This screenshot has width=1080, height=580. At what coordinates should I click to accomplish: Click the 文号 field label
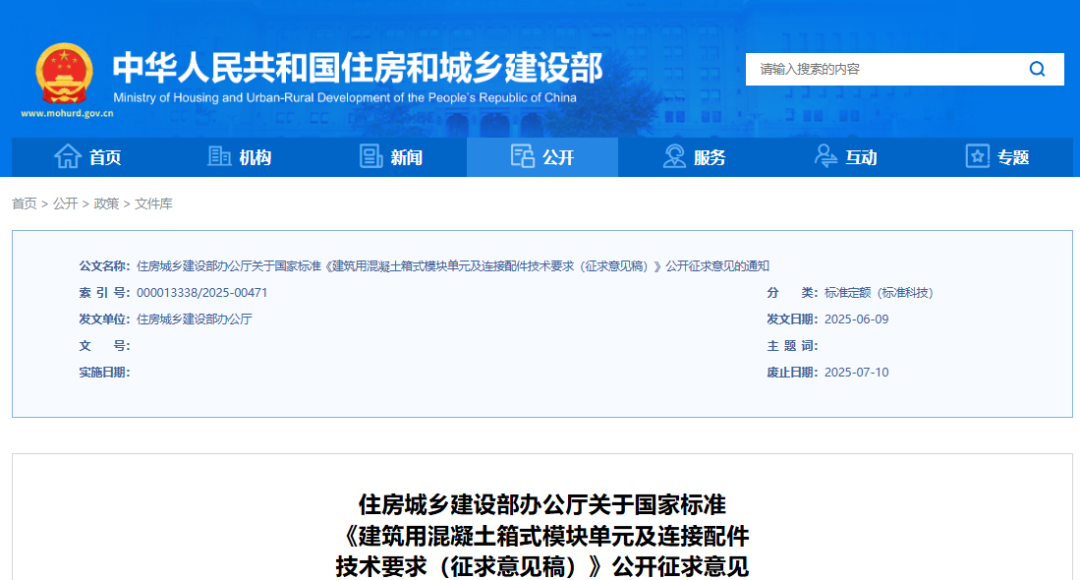pos(104,346)
